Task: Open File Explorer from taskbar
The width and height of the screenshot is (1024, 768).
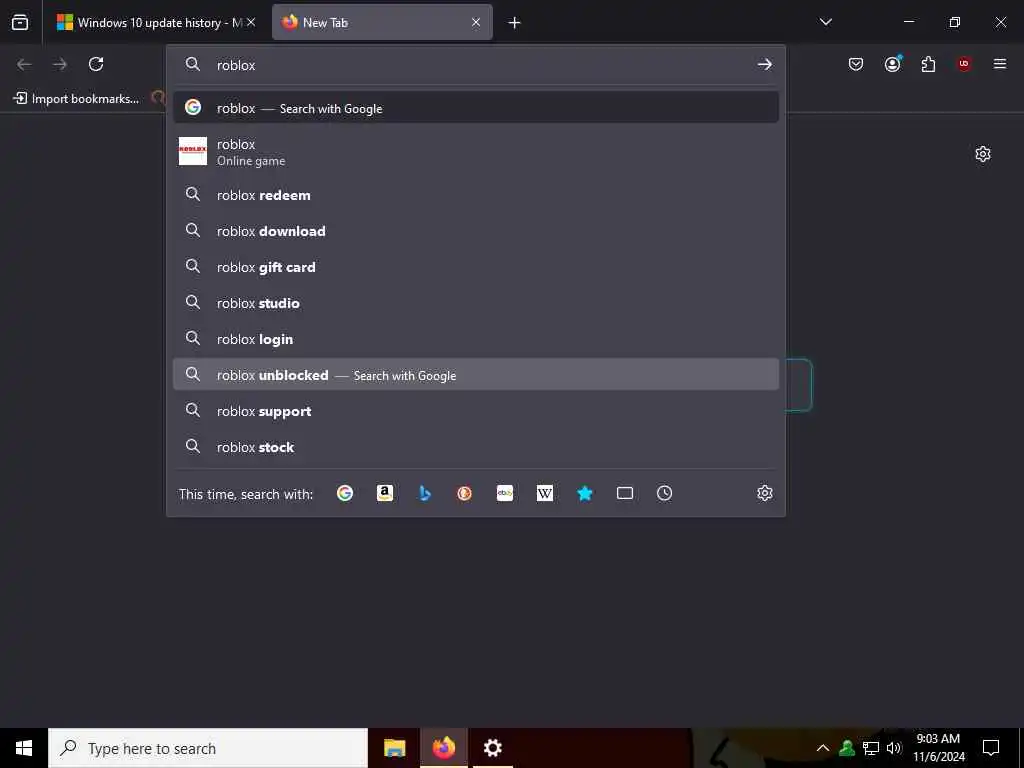Action: pyautogui.click(x=394, y=748)
